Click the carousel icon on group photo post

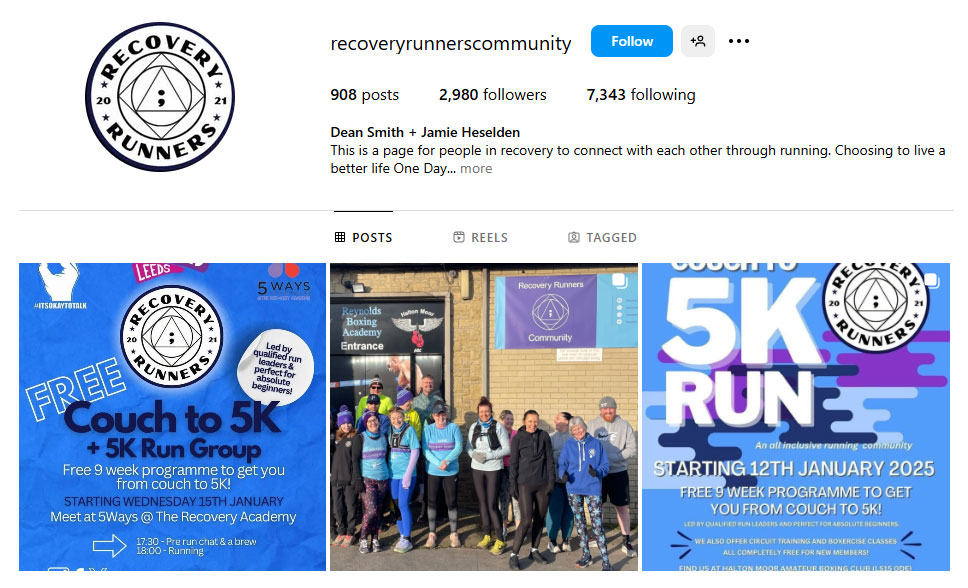click(619, 282)
